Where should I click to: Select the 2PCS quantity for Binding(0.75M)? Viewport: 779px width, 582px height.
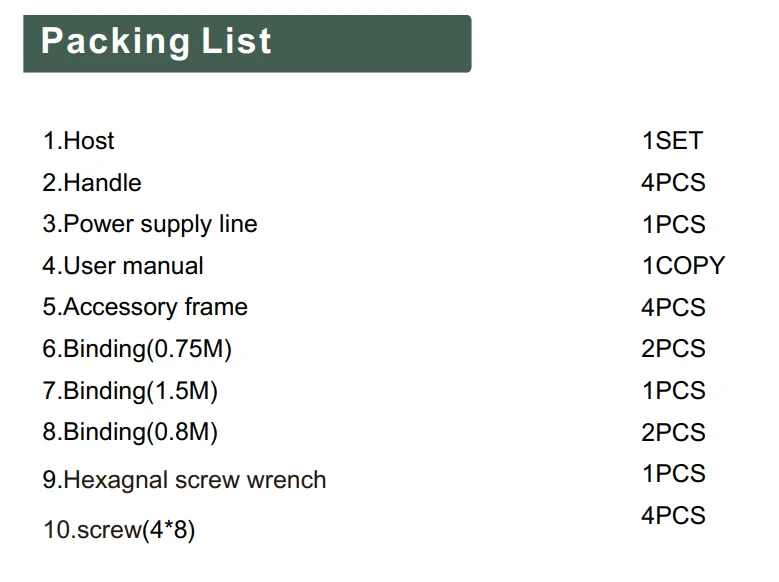point(673,348)
